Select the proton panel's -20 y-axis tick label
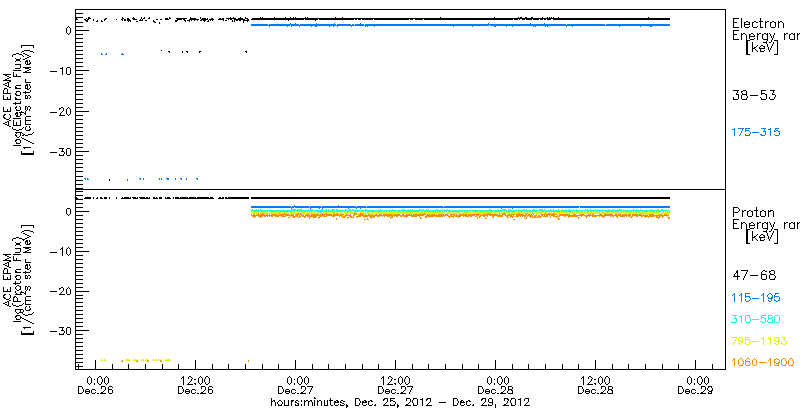 coord(59,291)
